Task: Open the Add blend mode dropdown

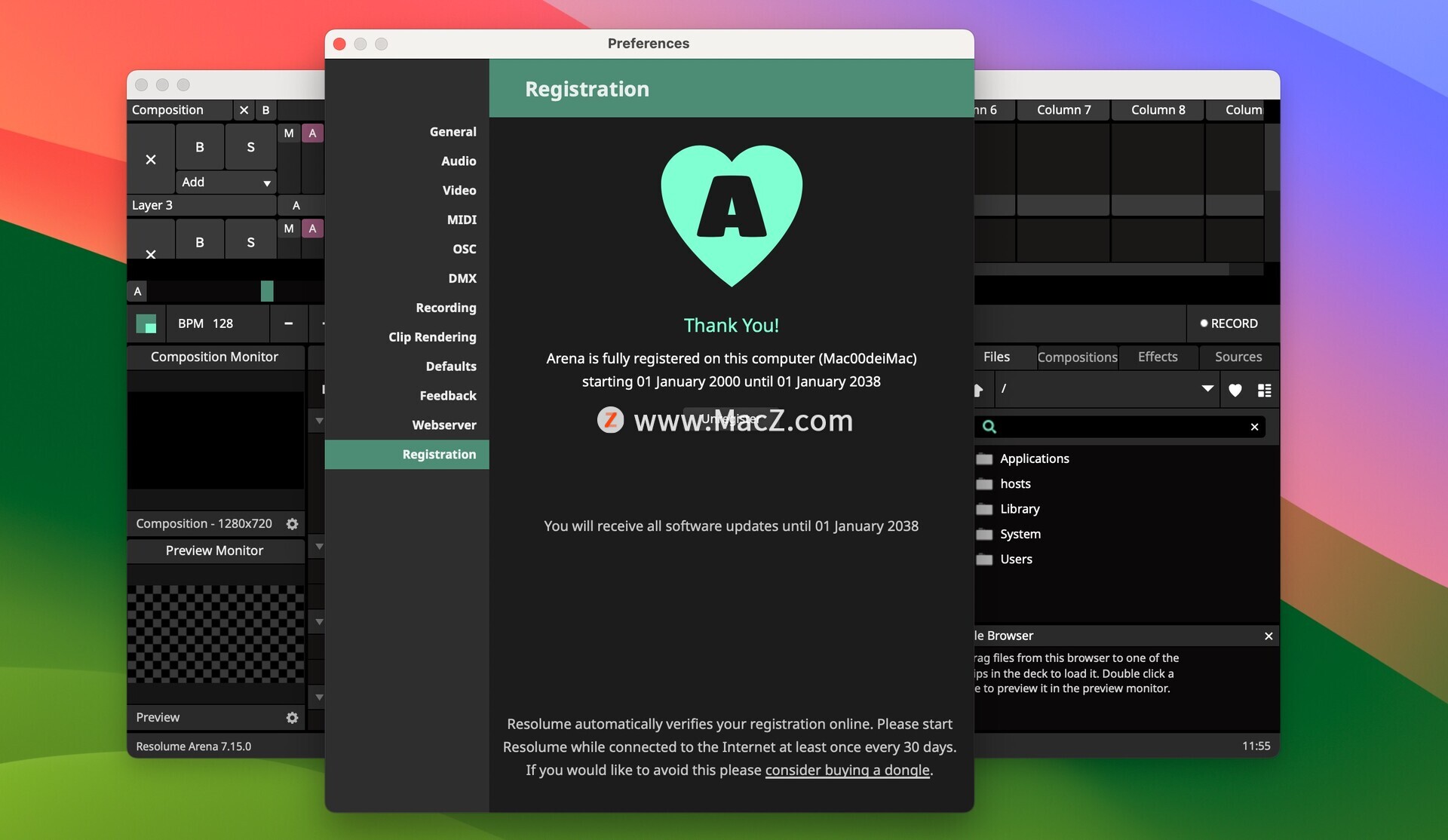Action: 226,182
